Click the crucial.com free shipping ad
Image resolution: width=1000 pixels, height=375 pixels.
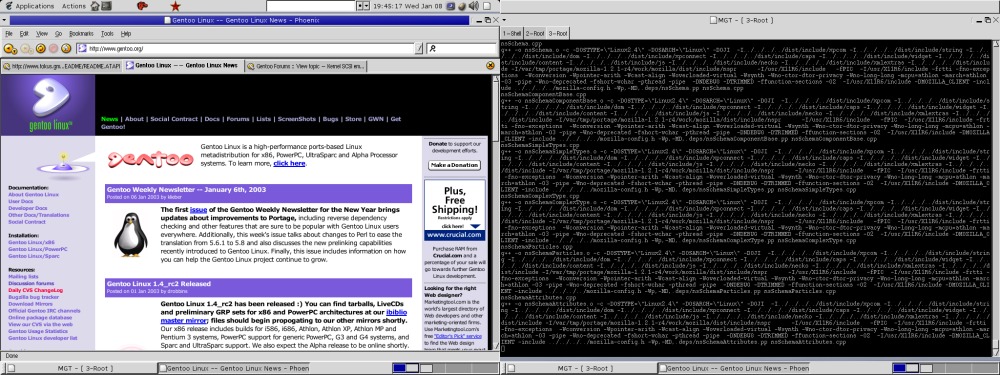(x=454, y=210)
